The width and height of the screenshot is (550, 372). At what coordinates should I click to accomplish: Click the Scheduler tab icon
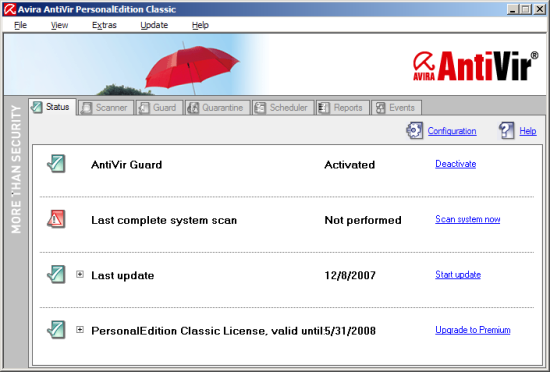tap(260, 108)
